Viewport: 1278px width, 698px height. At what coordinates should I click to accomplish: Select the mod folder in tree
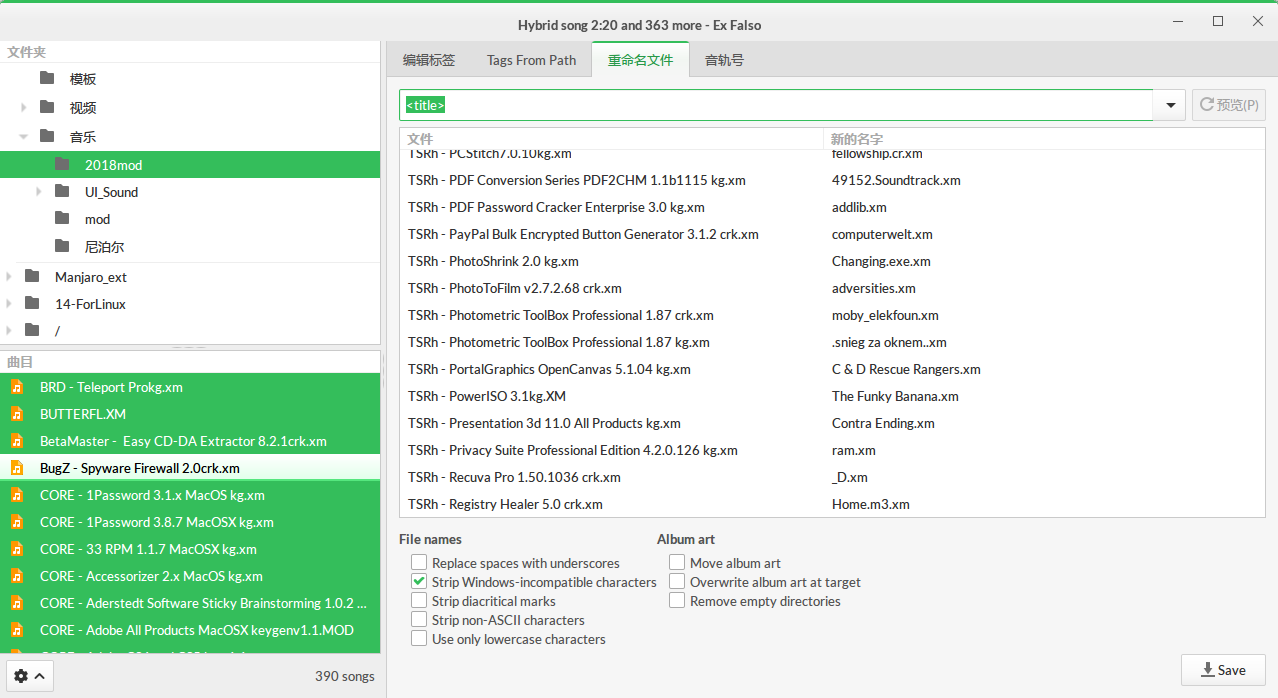click(190, 219)
